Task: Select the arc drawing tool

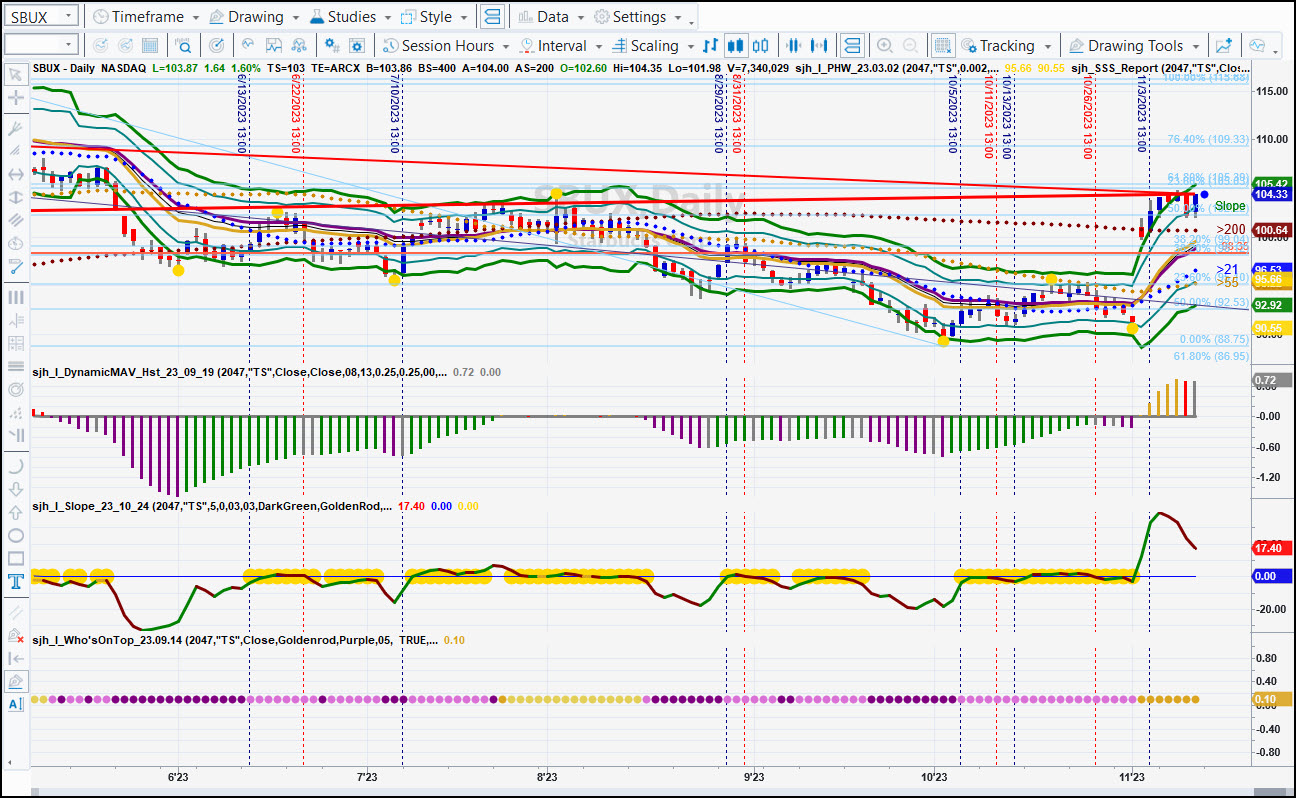Action: [15, 466]
